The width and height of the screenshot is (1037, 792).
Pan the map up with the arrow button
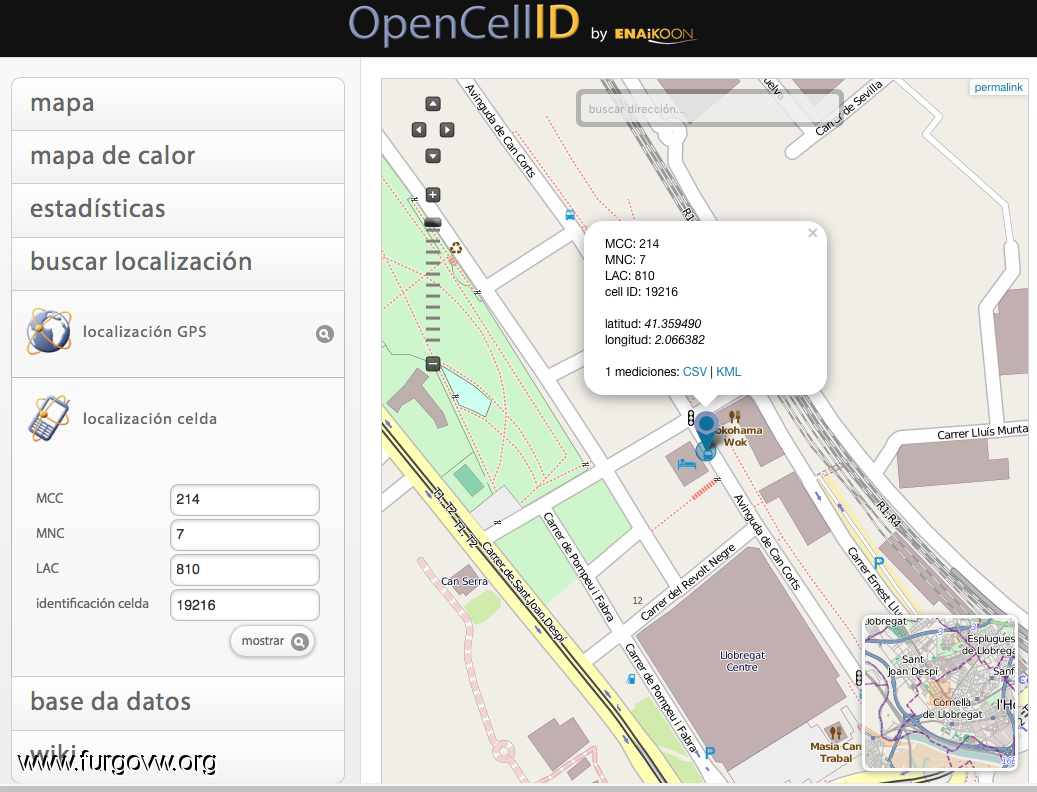pos(433,104)
